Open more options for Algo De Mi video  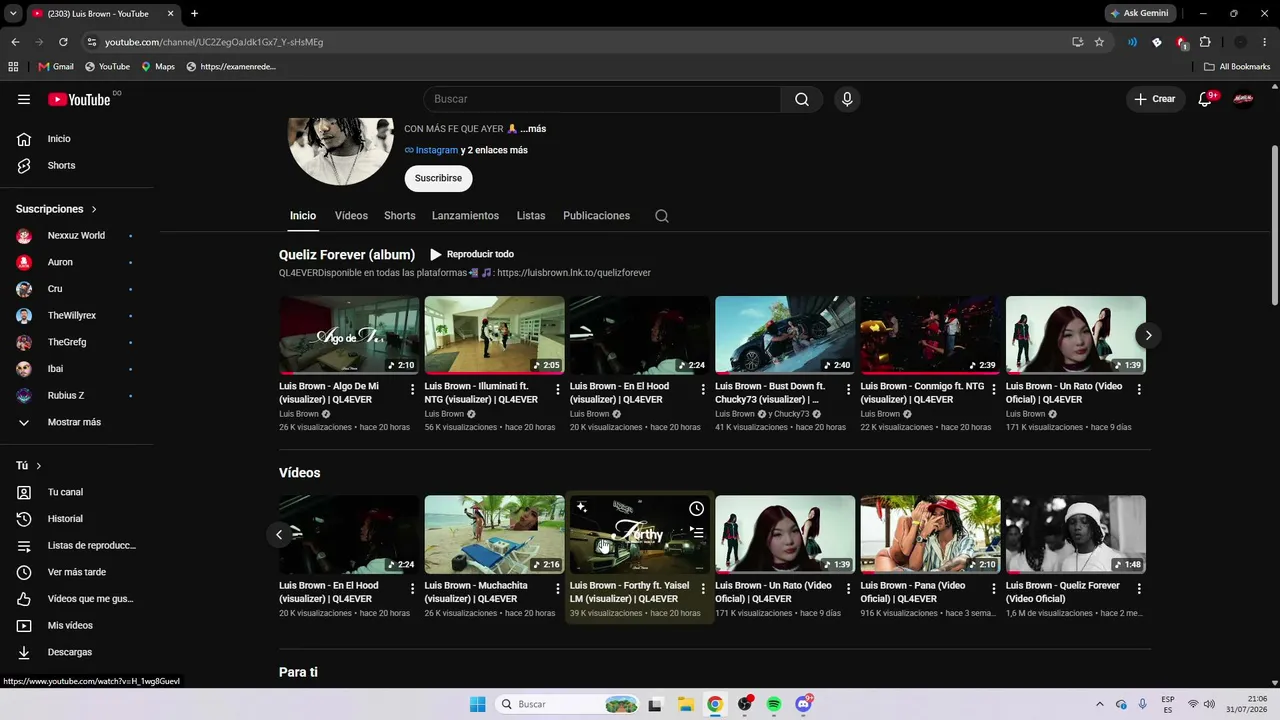[412, 390]
